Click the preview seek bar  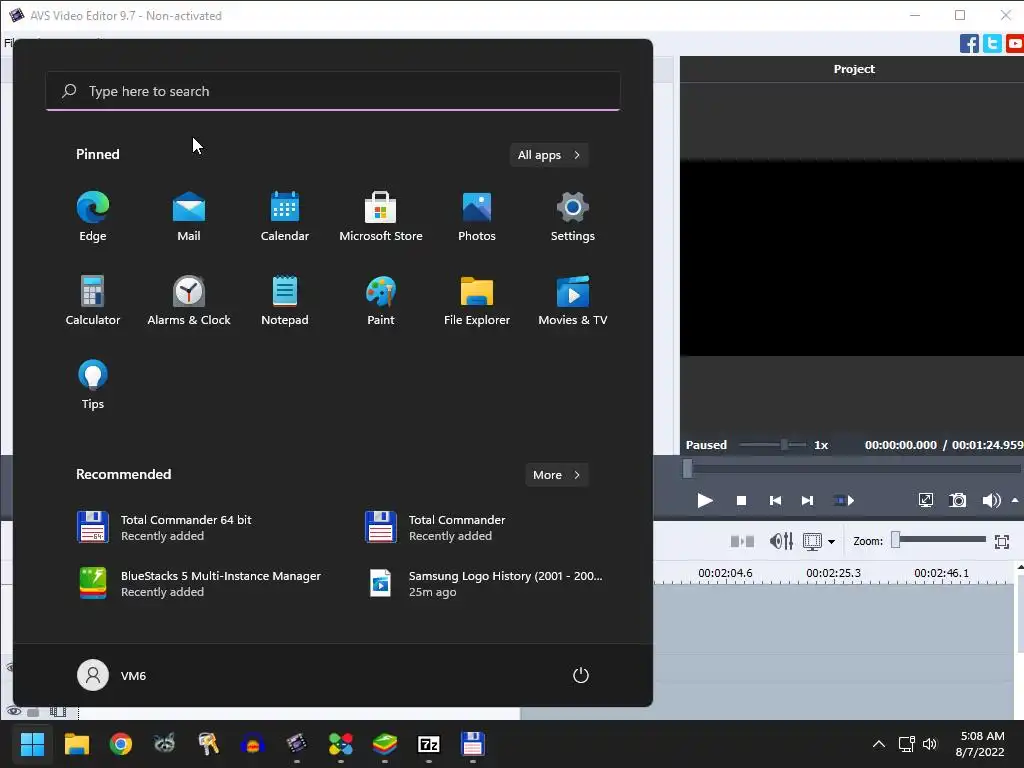pos(852,469)
